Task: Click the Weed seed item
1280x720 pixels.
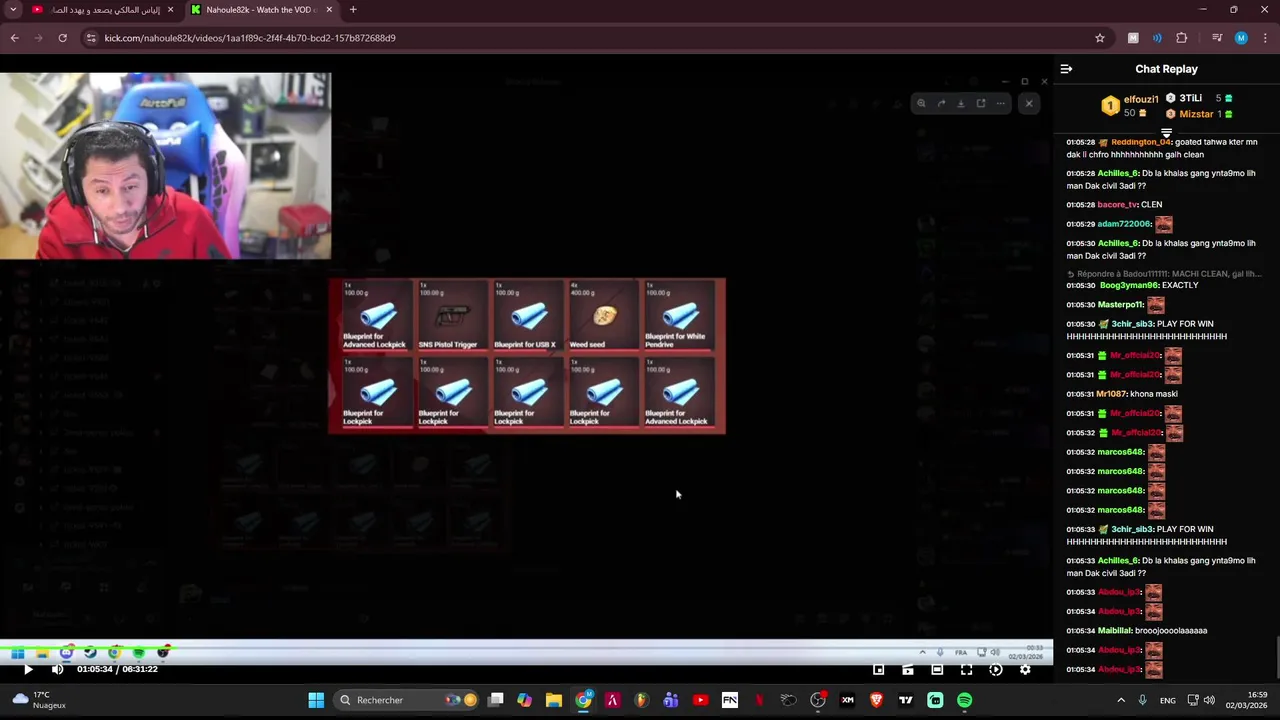Action: click(603, 316)
